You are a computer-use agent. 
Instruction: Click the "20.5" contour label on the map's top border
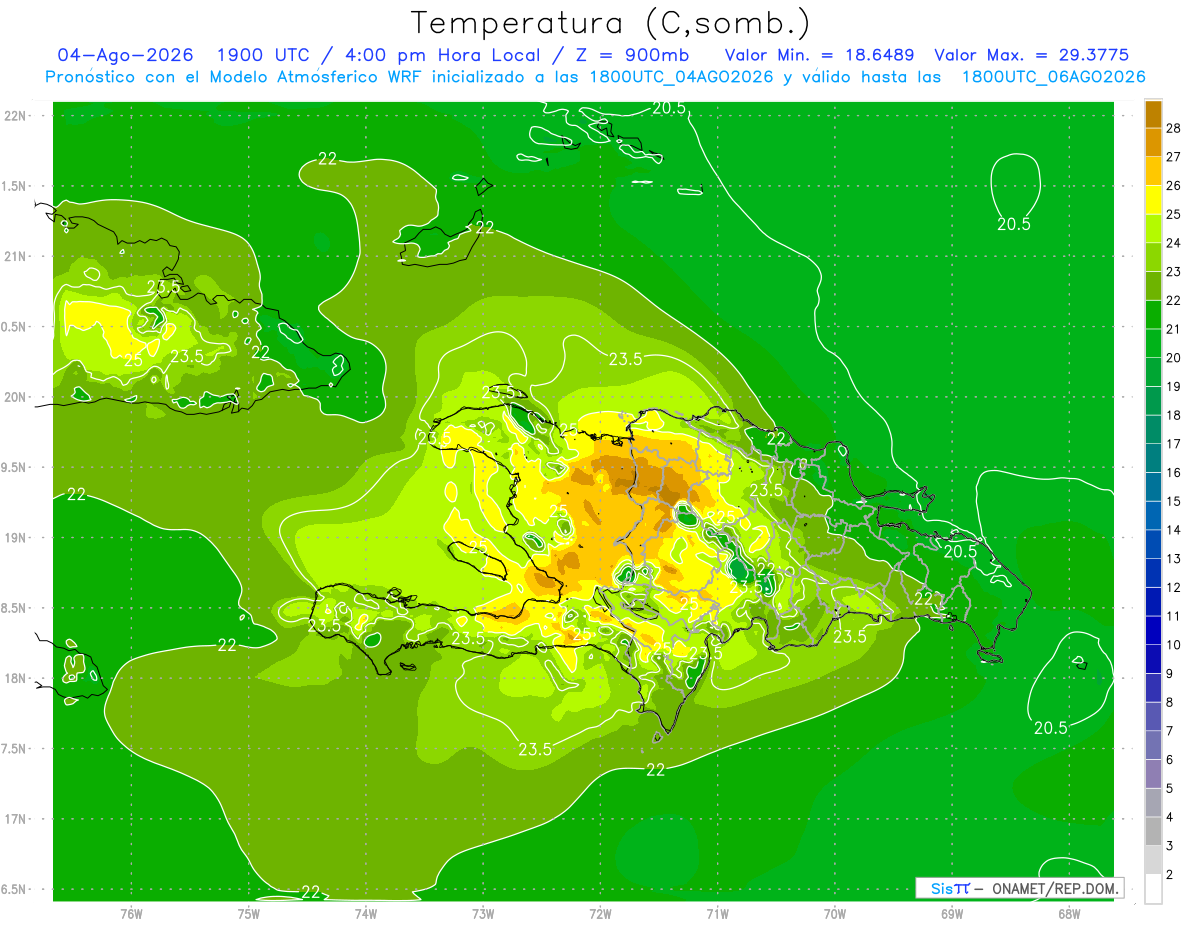[669, 108]
